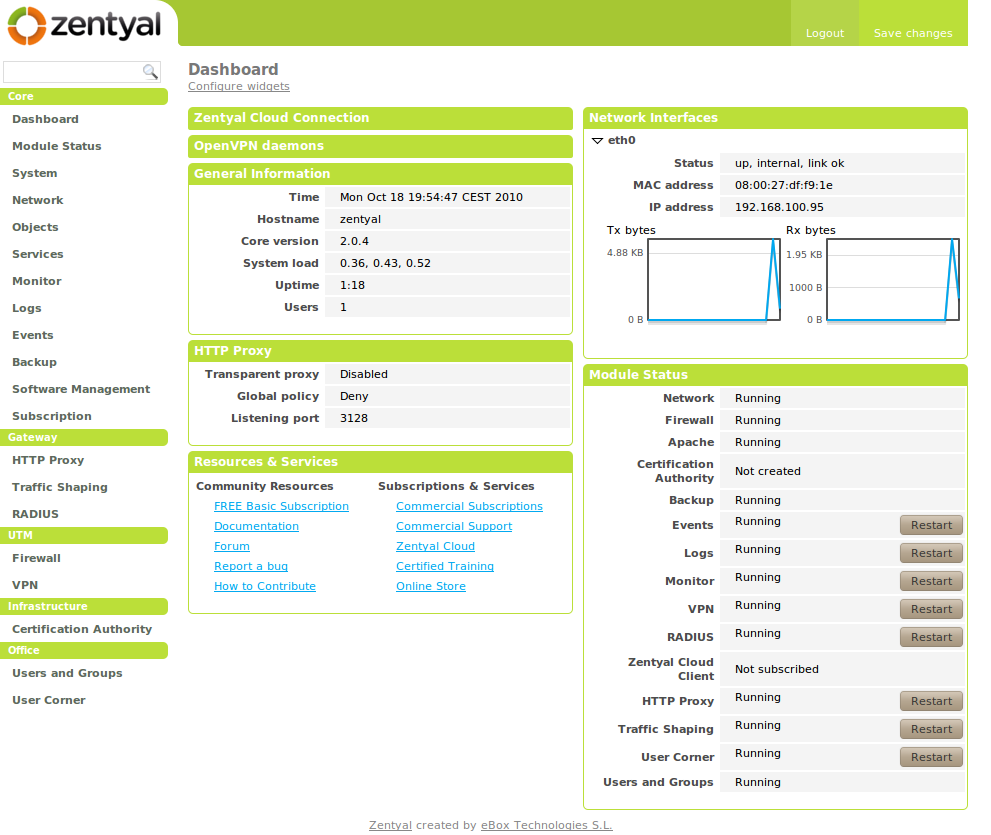Viewport: 991px width, 835px height.
Task: Restart the VPN module
Action: point(931,609)
